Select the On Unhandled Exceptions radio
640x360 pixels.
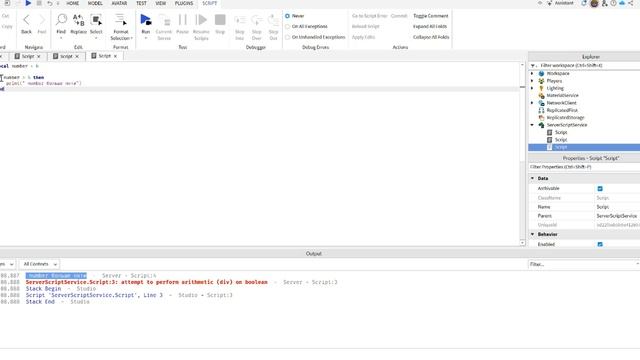coord(287,37)
